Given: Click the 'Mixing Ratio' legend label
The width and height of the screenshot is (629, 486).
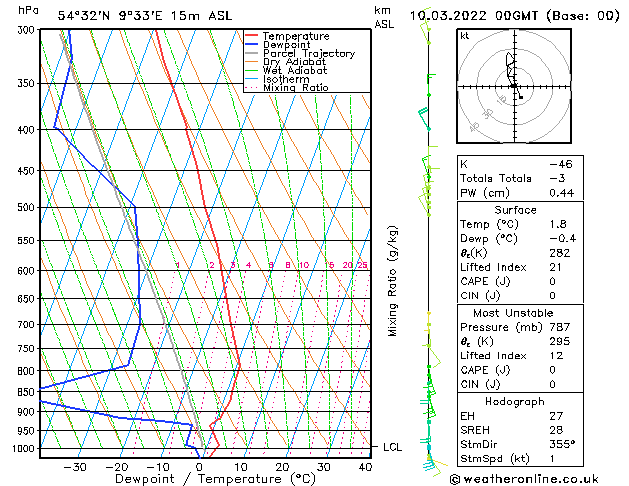Looking at the screenshot, I should click(x=296, y=87).
